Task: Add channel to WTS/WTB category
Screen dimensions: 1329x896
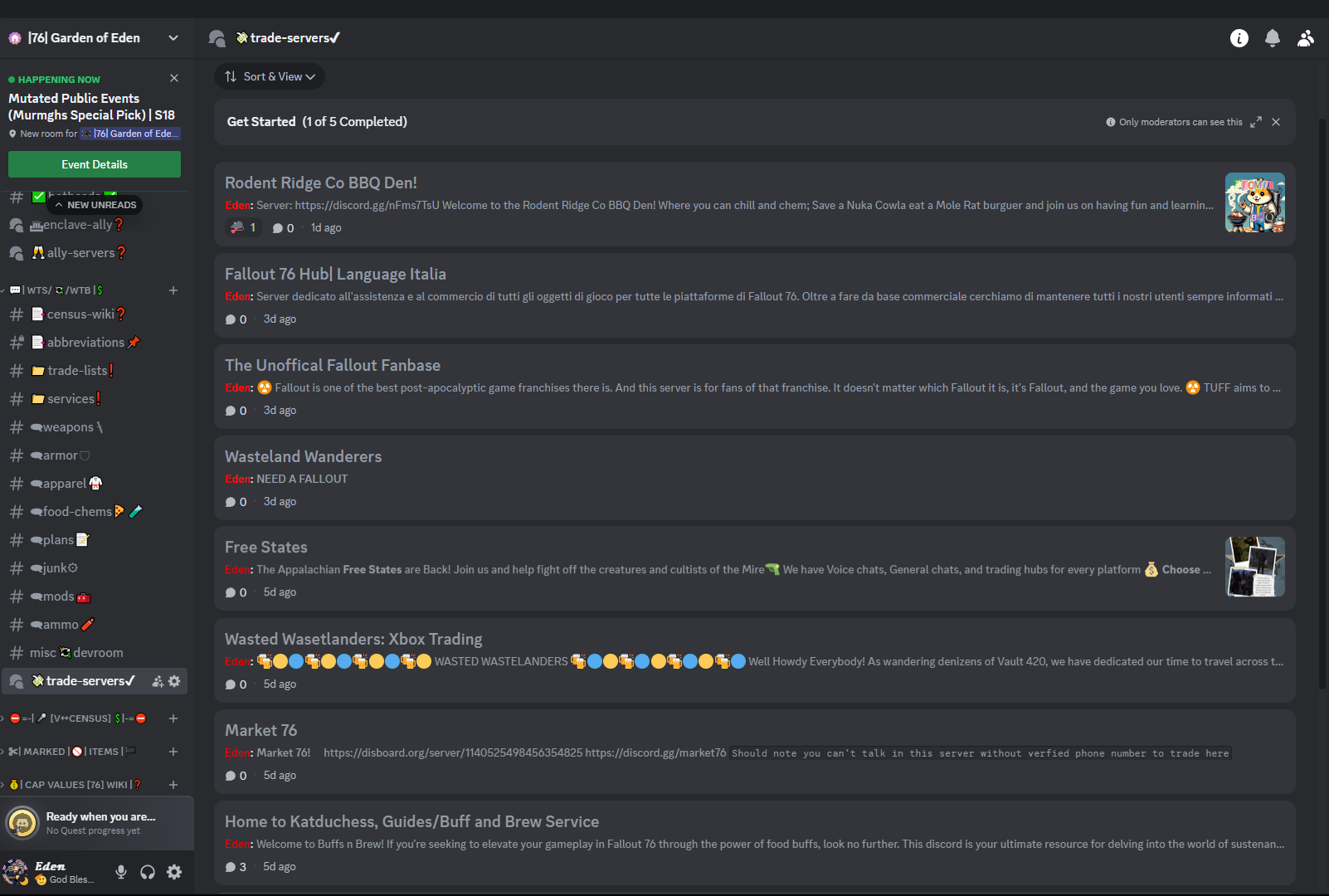Action: [173, 290]
